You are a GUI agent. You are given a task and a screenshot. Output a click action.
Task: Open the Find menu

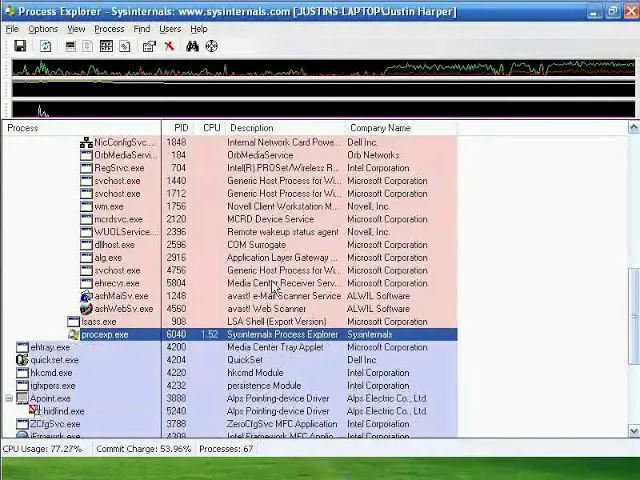(142, 29)
